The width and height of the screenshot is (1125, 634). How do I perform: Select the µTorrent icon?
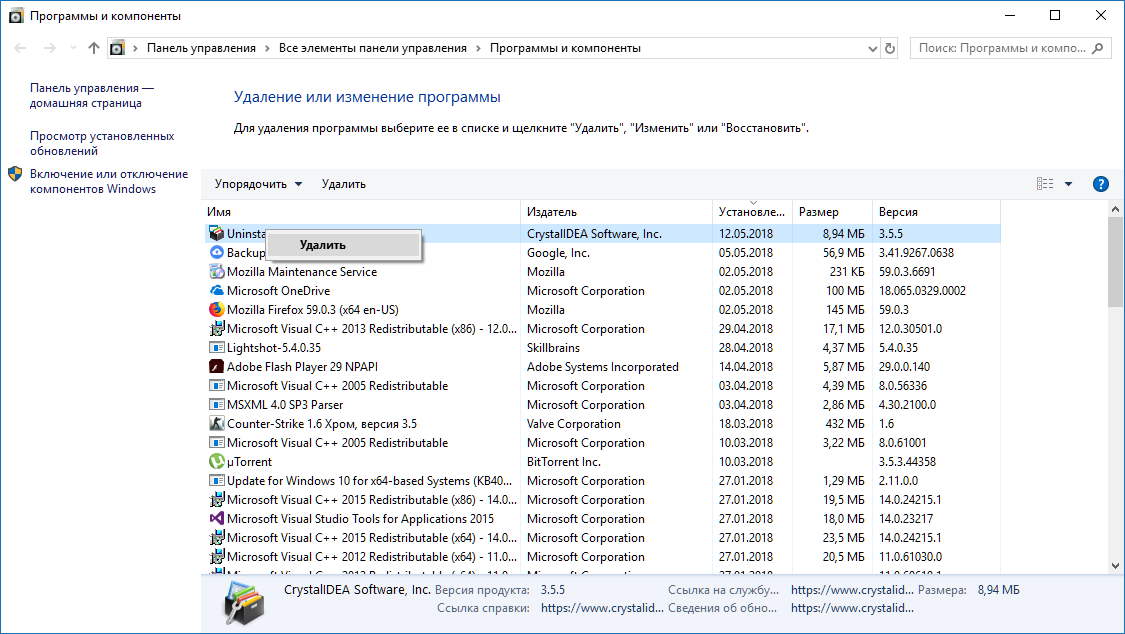(217, 461)
